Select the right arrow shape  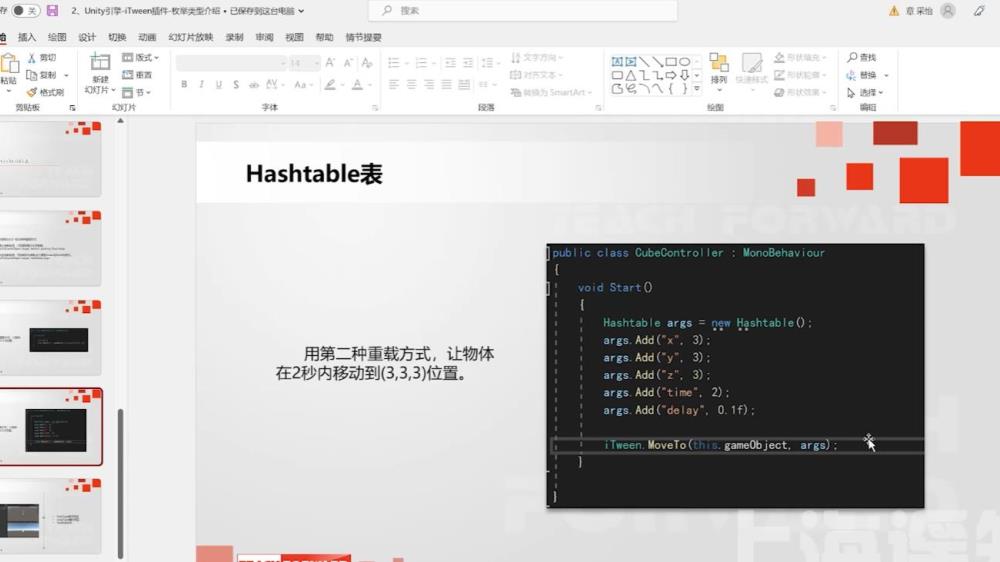[x=670, y=75]
